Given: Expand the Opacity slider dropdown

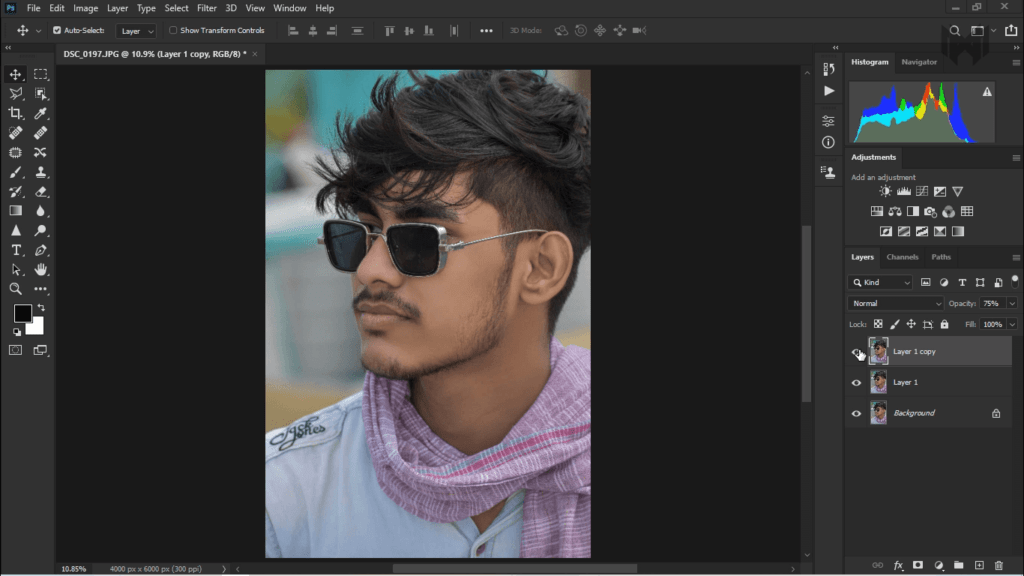Looking at the screenshot, I should [x=1012, y=304].
